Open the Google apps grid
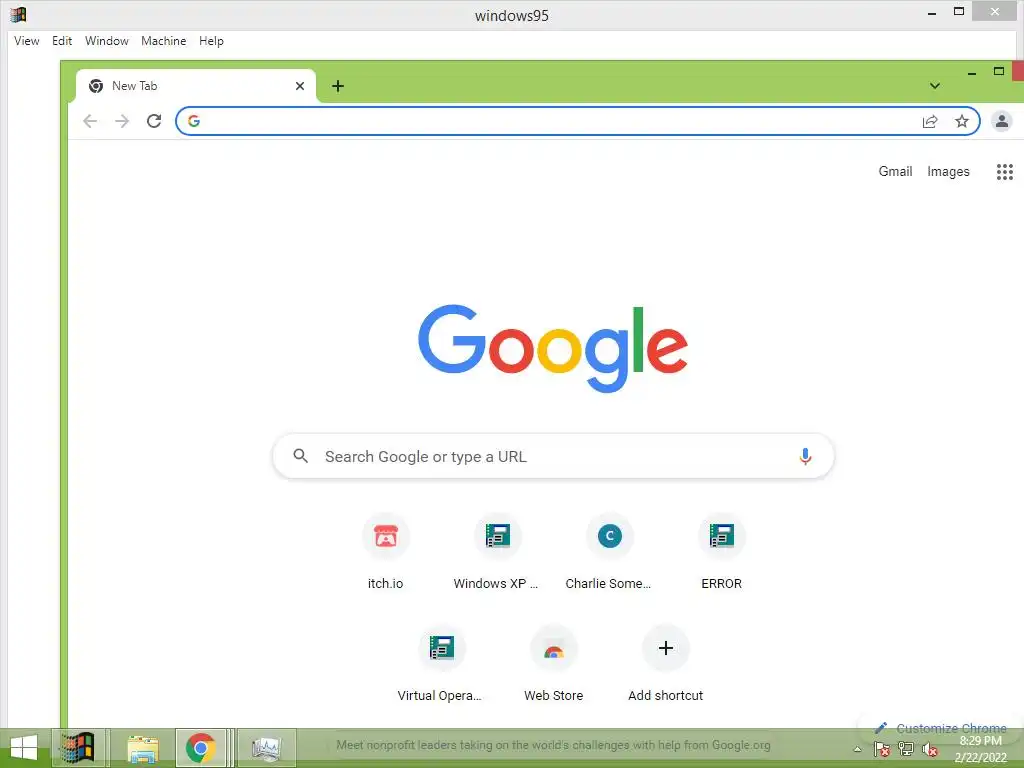 (1004, 172)
